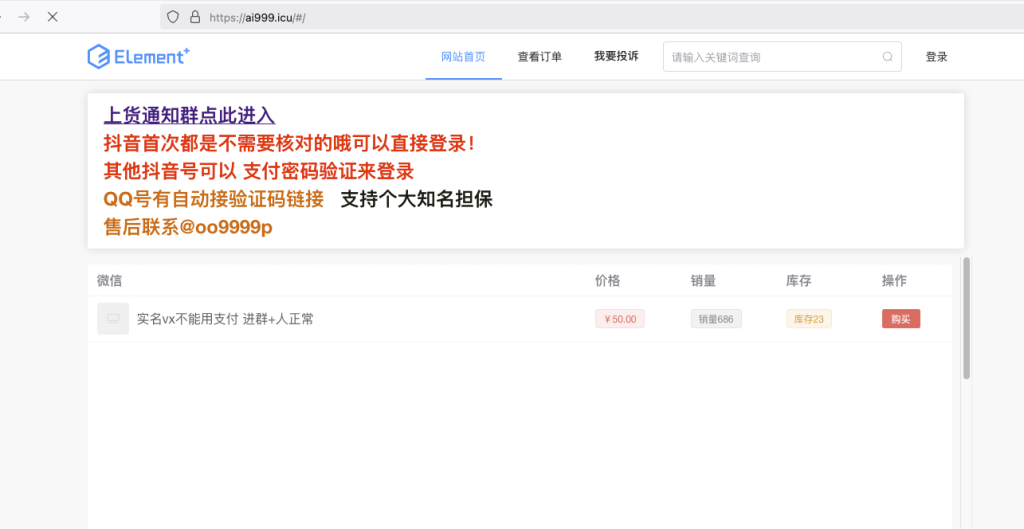Click the browser URL address bar

592,17
